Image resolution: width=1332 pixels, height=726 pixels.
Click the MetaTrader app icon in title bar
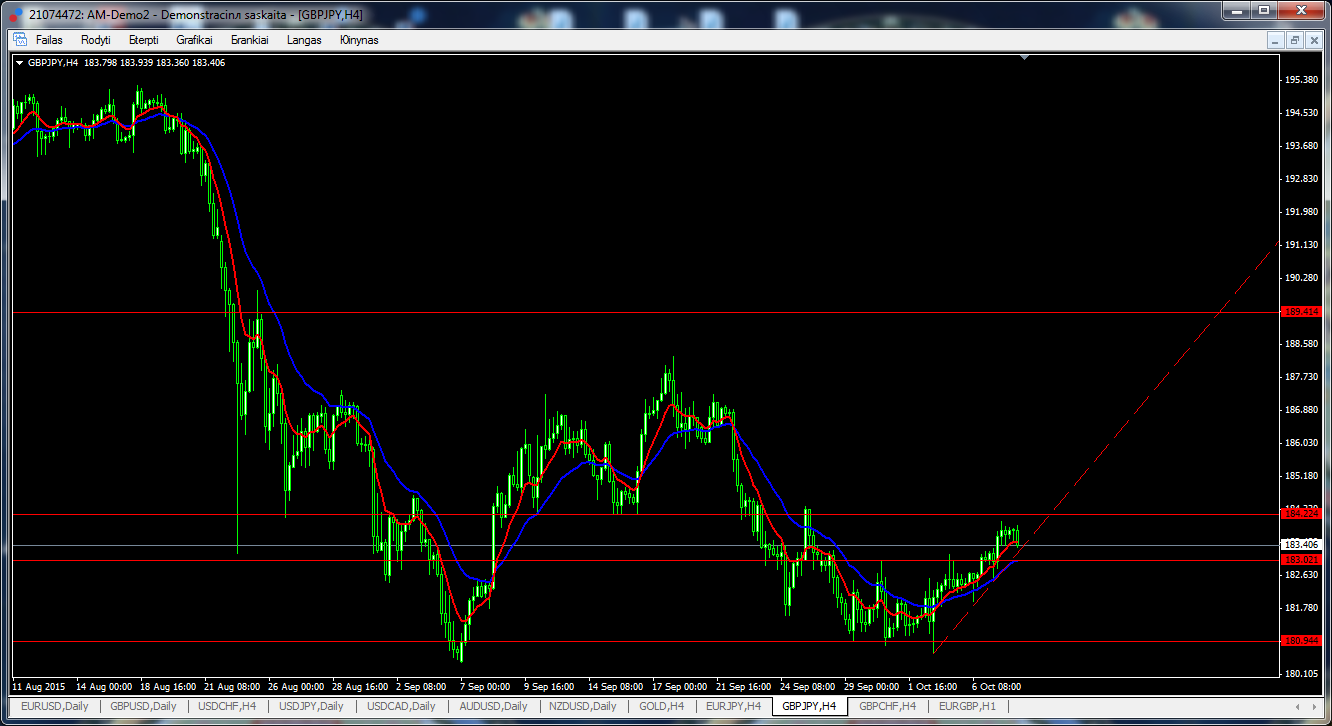15,14
